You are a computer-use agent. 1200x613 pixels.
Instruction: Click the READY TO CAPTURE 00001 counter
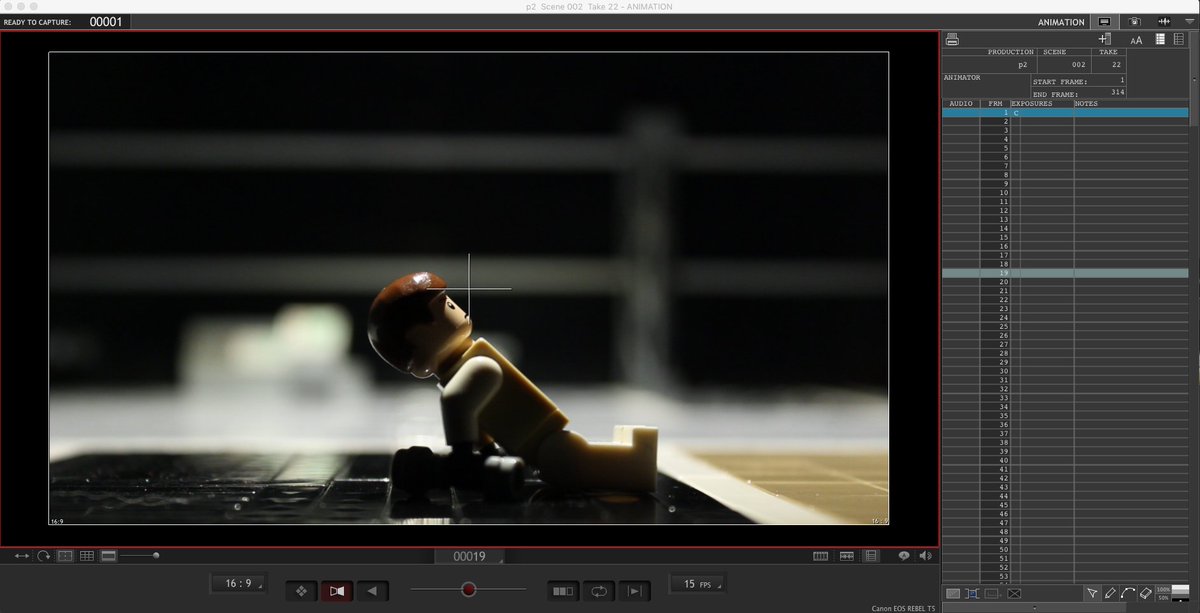106,21
